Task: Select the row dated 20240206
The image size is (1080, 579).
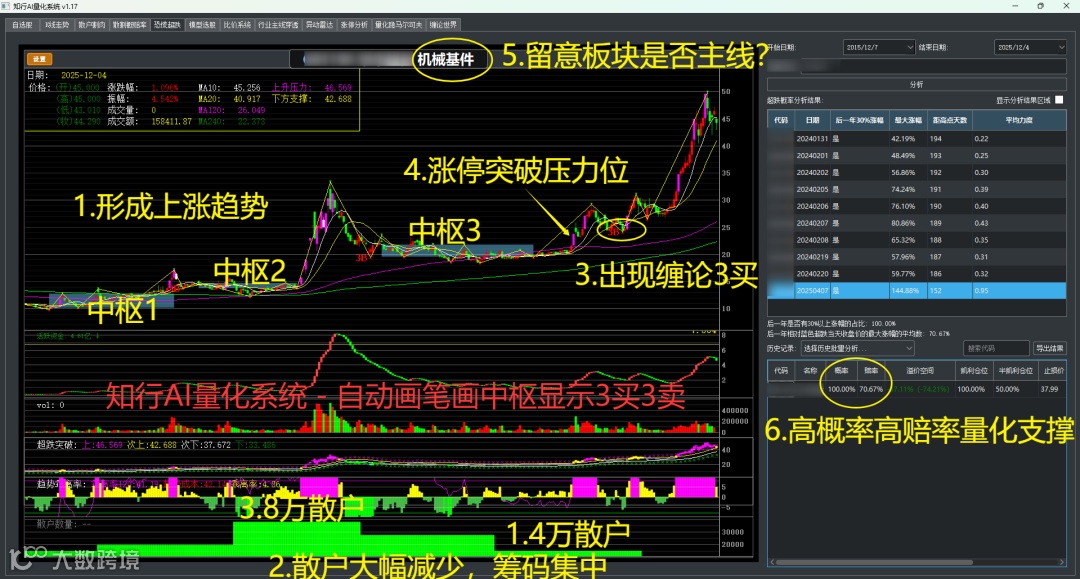Action: [x=916, y=206]
